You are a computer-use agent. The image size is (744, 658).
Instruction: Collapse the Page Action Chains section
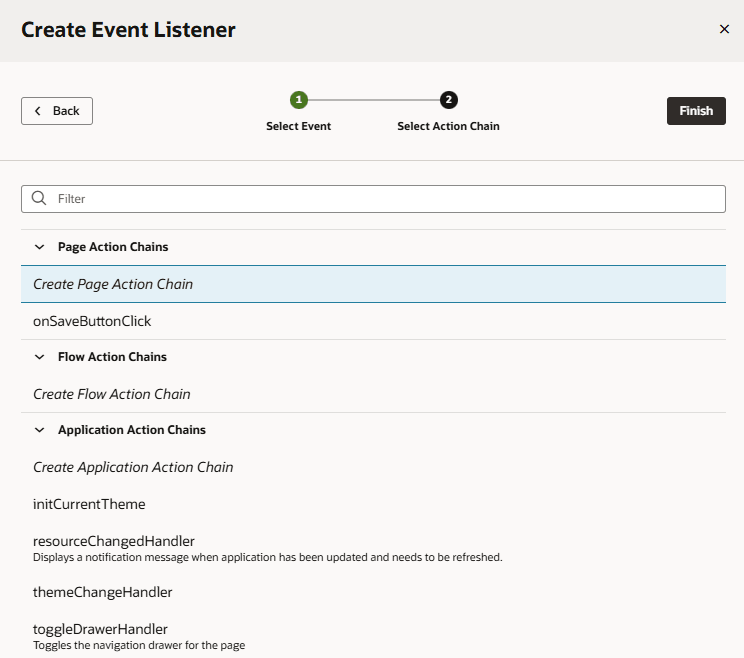40,247
